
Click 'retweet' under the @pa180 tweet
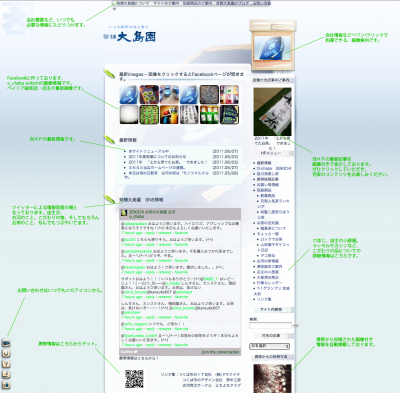point(165,244)
